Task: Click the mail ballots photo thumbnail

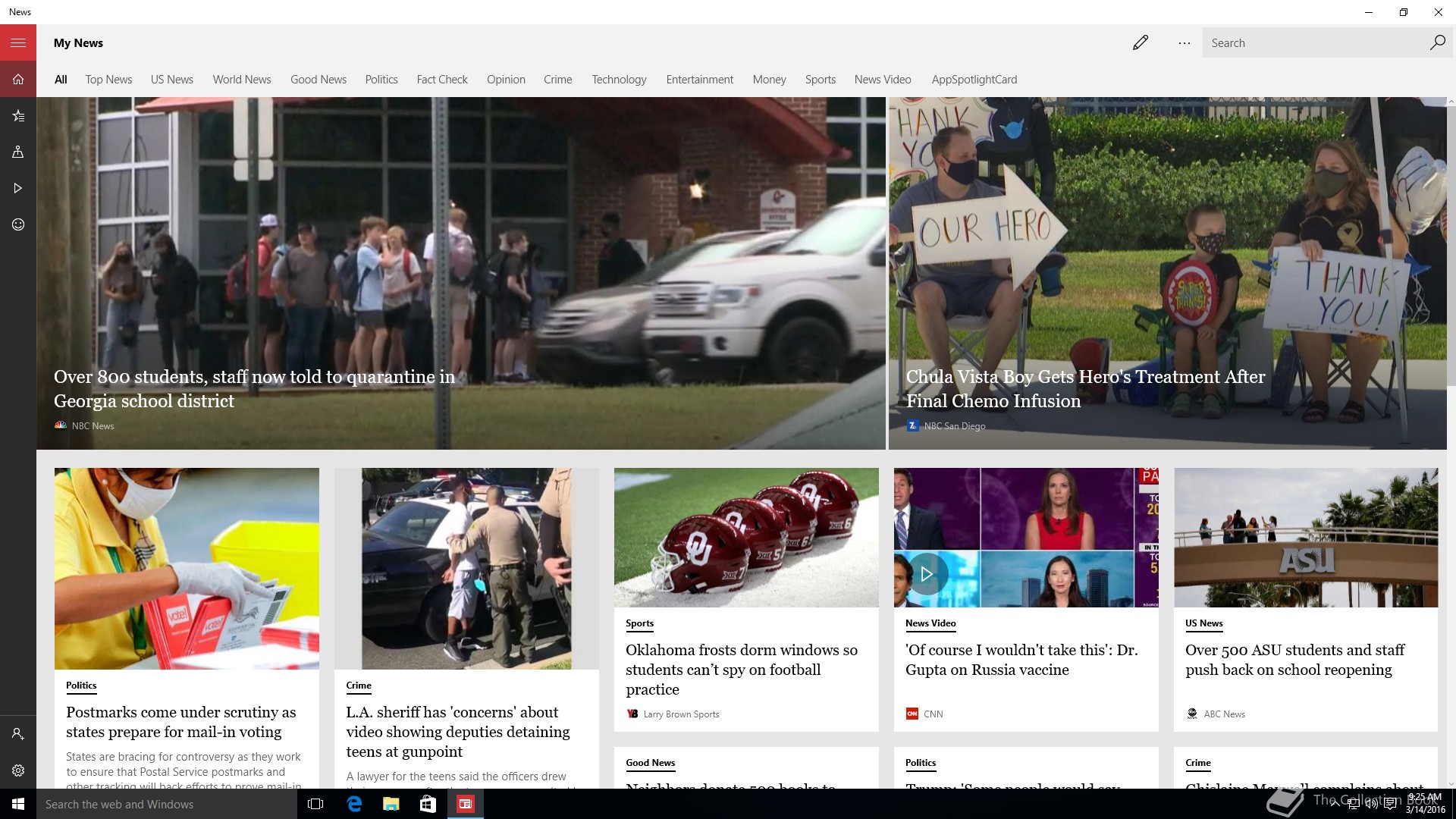Action: pyautogui.click(x=187, y=569)
